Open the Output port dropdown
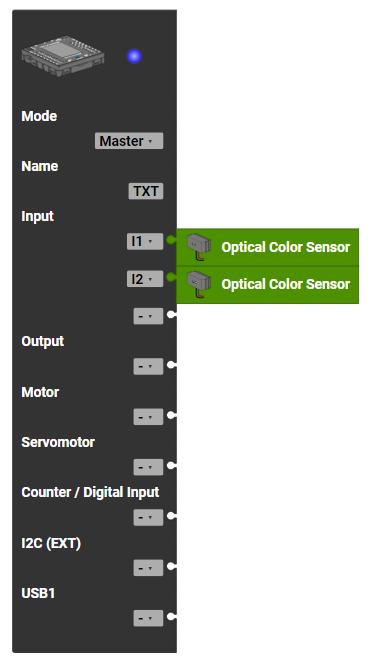The image size is (374, 664). tap(148, 366)
